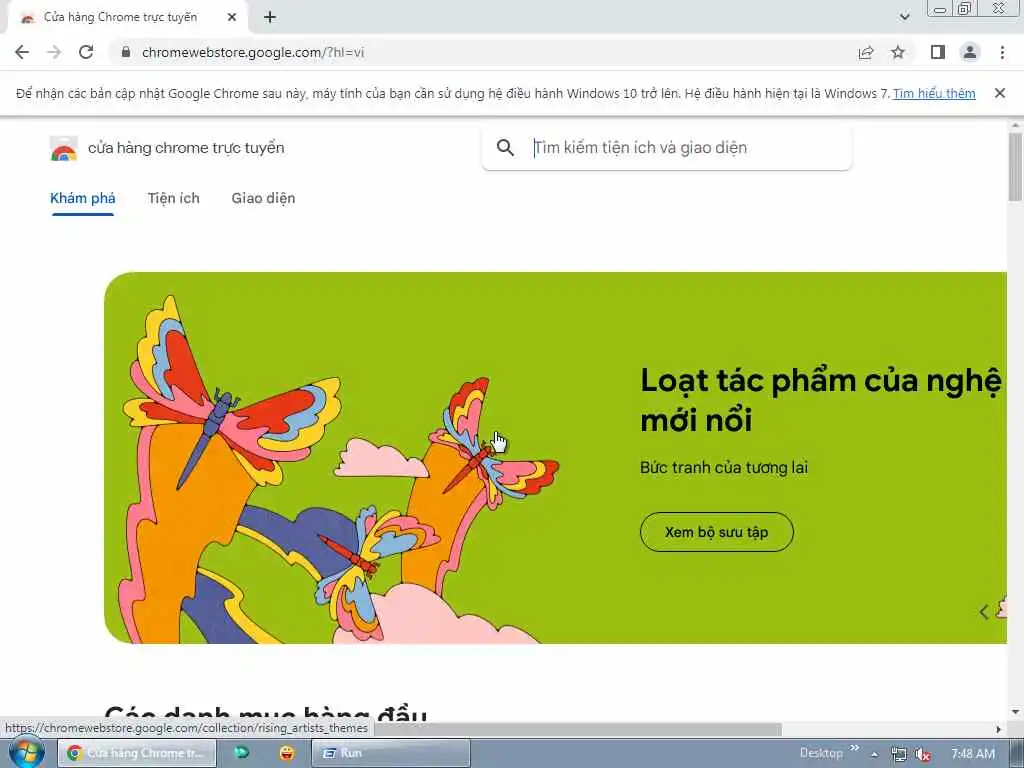Expand the tab search chevron

[x=904, y=17]
